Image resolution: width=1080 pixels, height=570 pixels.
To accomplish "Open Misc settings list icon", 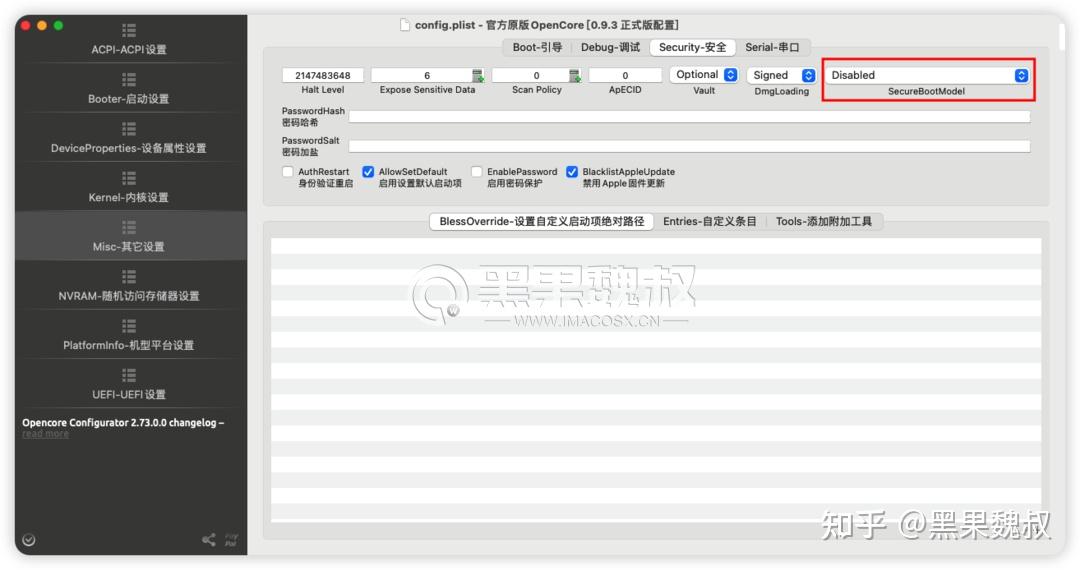I will (x=129, y=227).
